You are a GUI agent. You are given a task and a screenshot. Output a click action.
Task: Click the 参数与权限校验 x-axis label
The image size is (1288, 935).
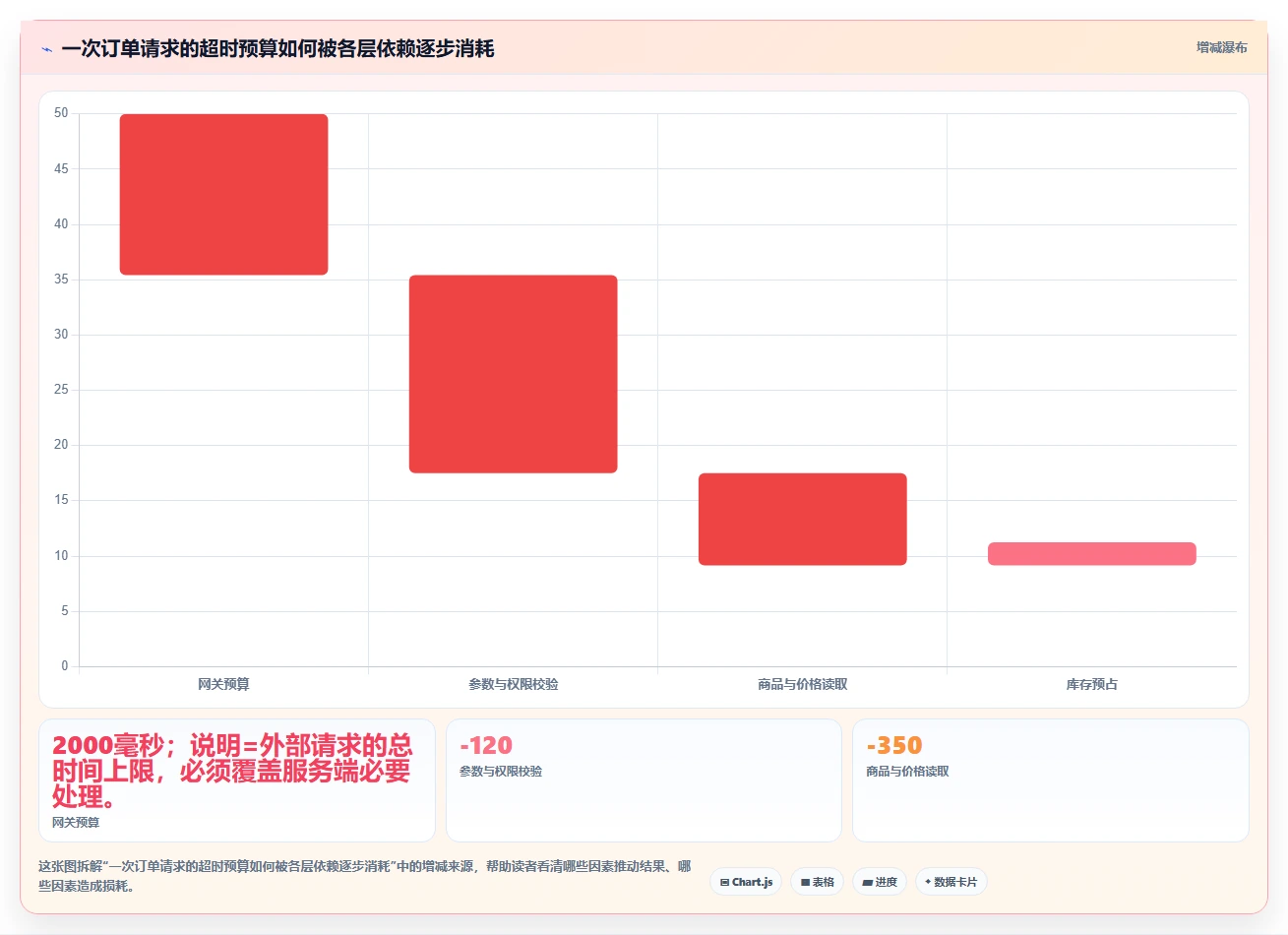(513, 684)
